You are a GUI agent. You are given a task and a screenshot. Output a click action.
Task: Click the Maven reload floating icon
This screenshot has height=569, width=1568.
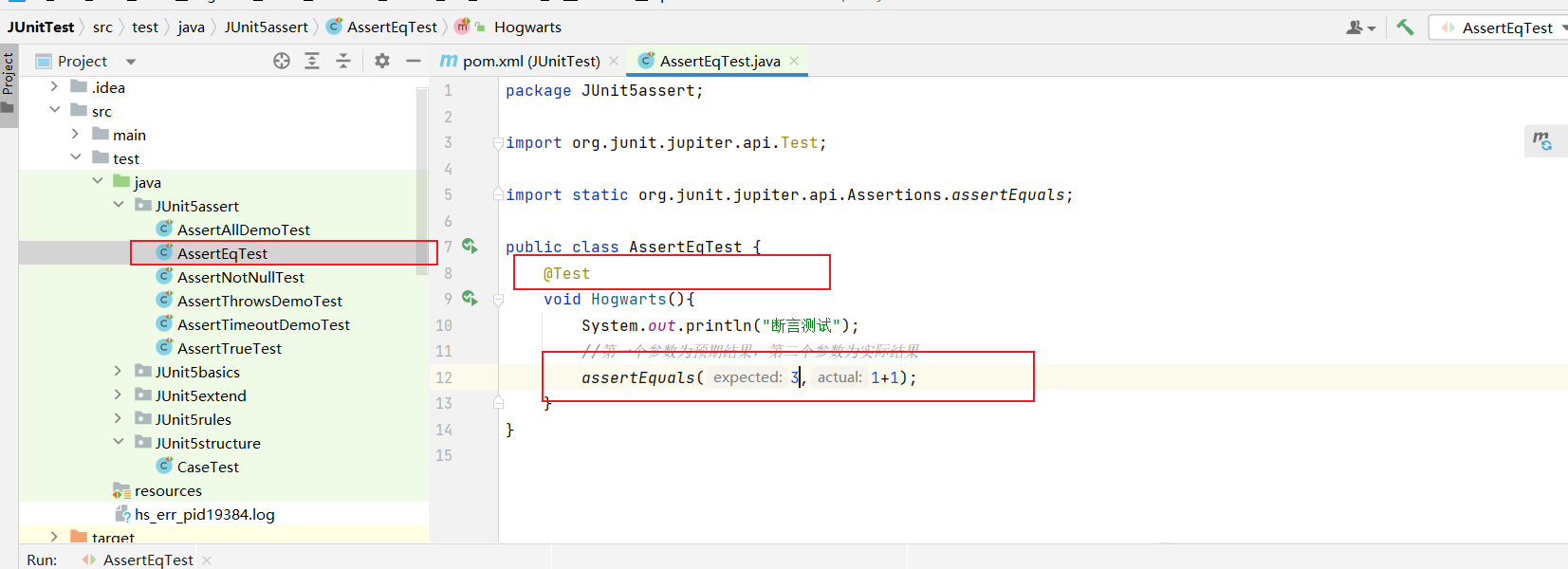pos(1542,141)
